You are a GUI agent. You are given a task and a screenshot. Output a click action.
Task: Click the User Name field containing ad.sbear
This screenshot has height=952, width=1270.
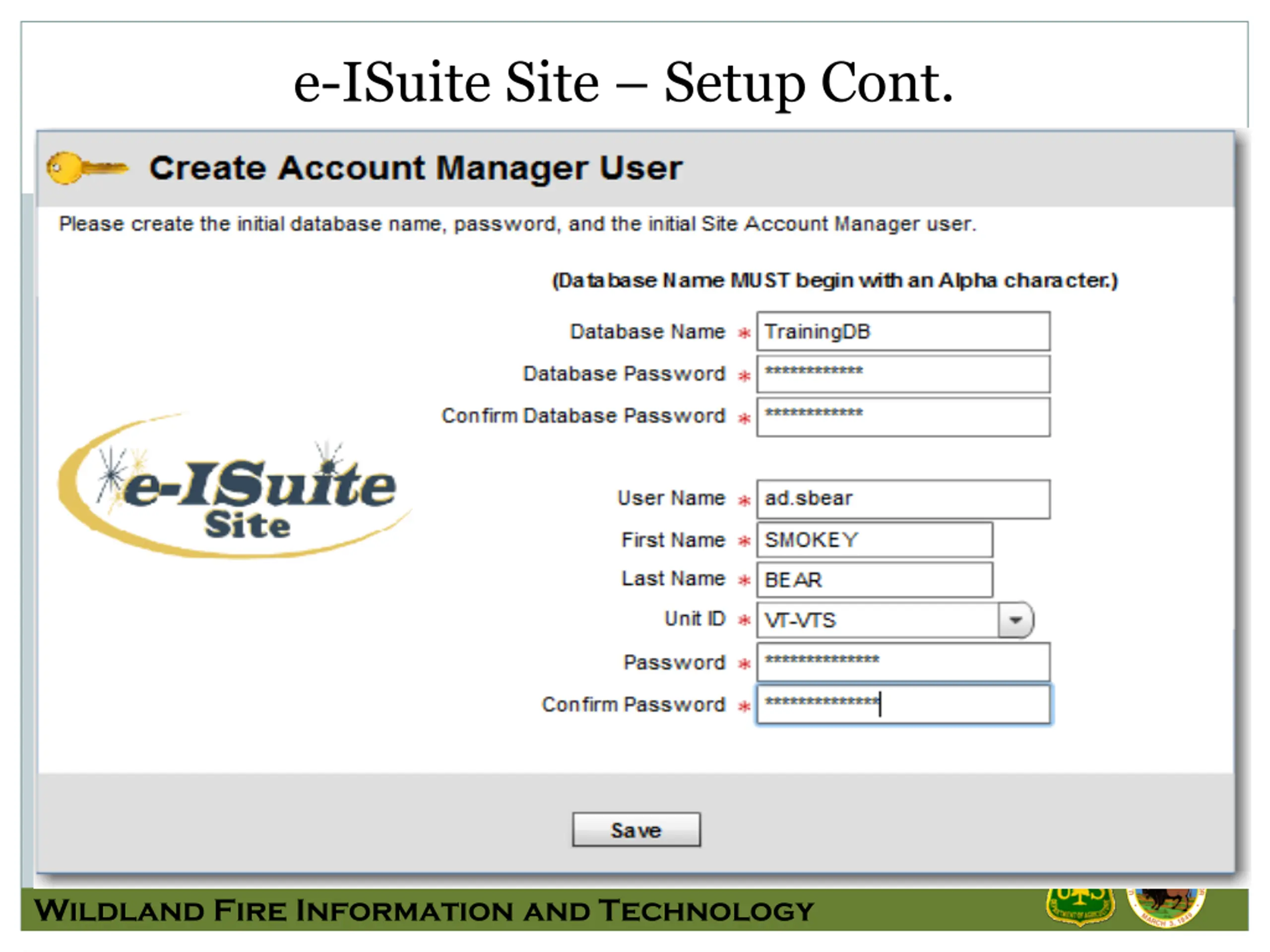pyautogui.click(x=903, y=499)
